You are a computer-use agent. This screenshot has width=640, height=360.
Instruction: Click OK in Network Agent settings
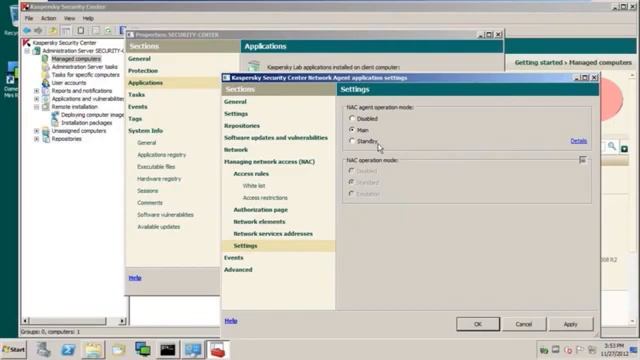[478, 324]
